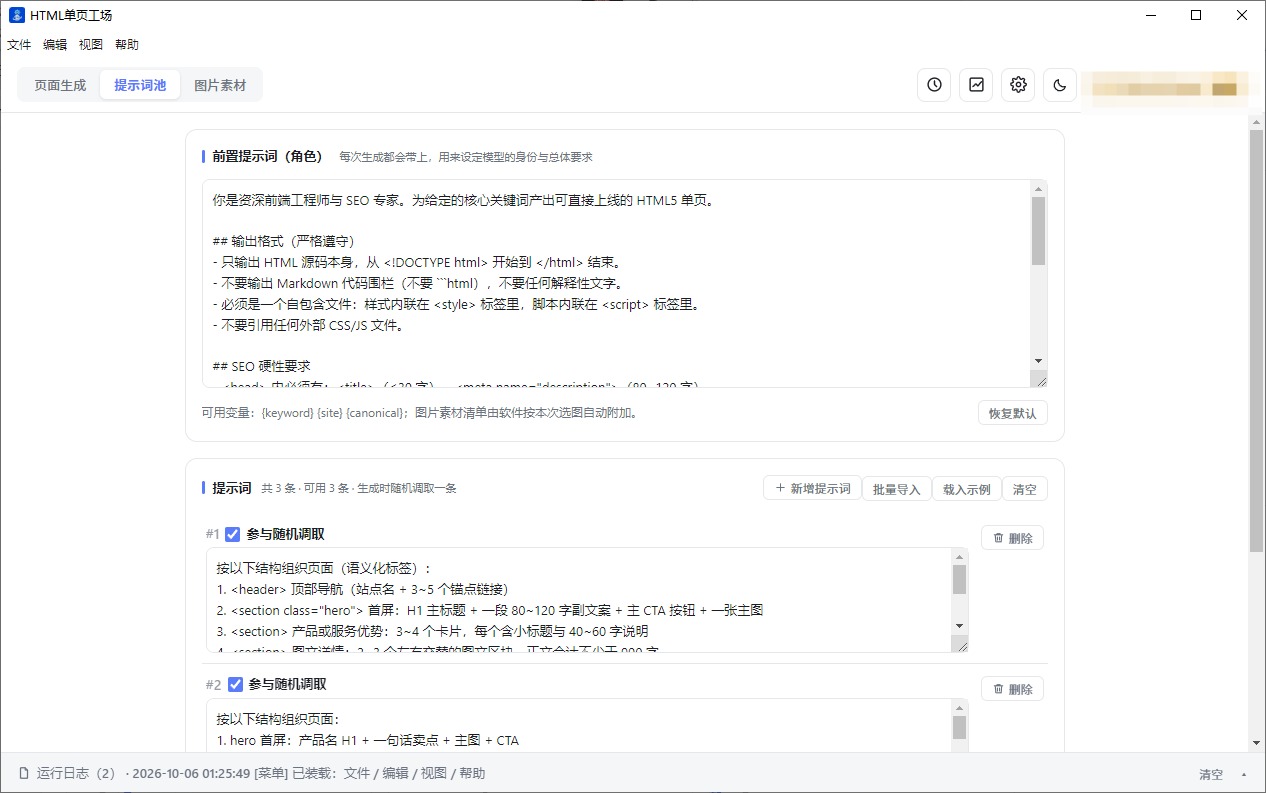The height and width of the screenshot is (793, 1266).
Task: Click the #1 prompt number label
Action: [x=213, y=534]
